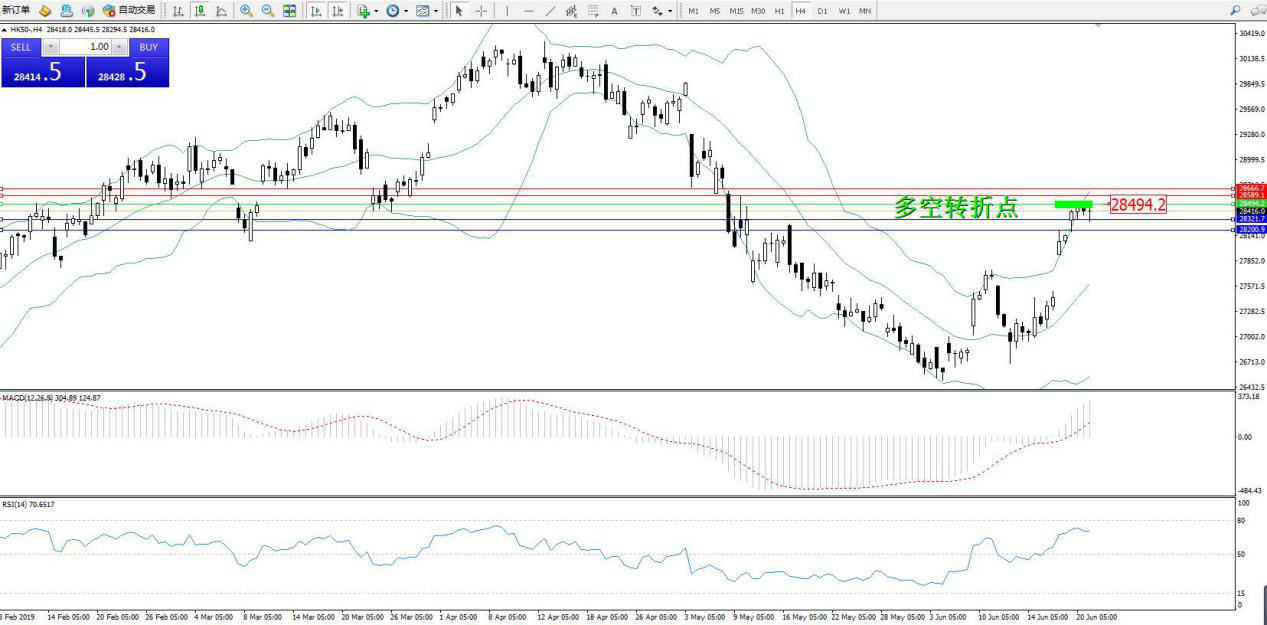
Task: Toggle chart auto scroll
Action: [316, 11]
